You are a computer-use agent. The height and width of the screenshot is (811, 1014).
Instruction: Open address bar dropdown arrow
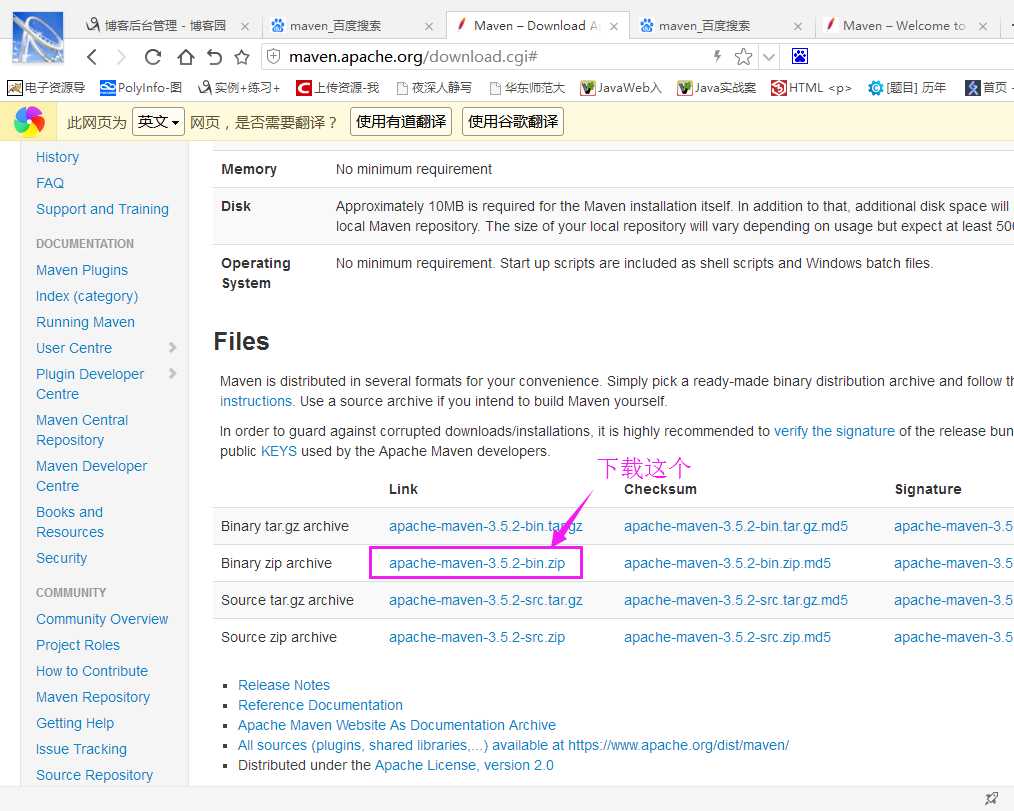point(769,57)
